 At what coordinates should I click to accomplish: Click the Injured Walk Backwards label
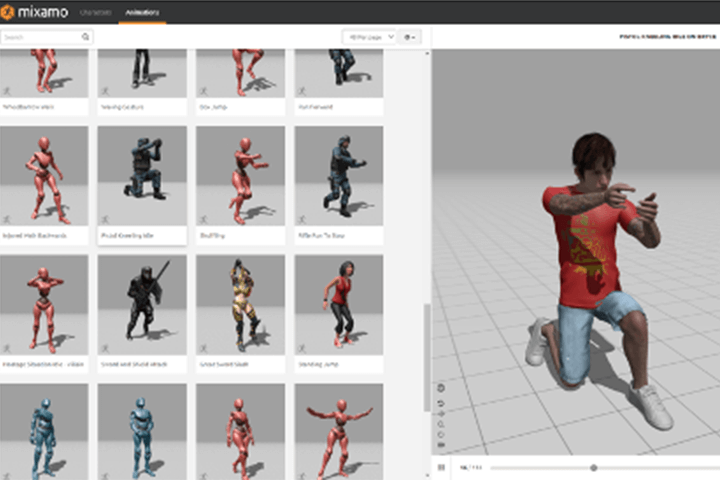click(35, 236)
